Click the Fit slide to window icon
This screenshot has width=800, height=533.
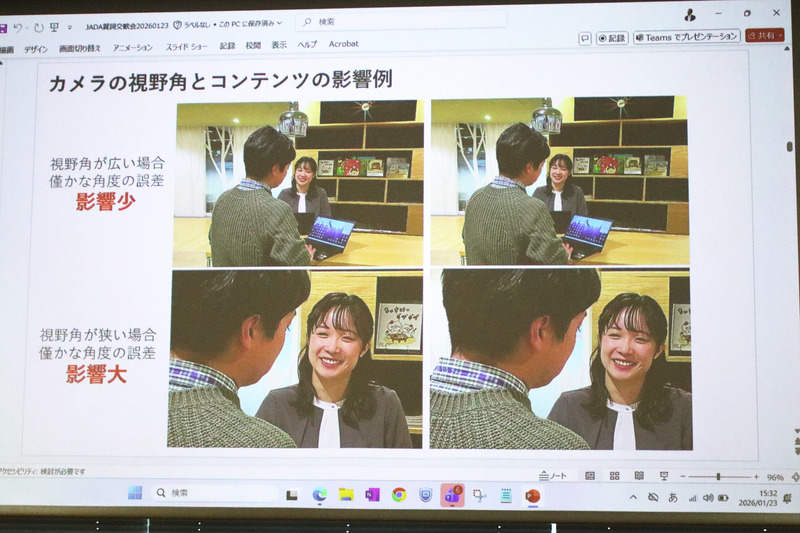pos(795,477)
